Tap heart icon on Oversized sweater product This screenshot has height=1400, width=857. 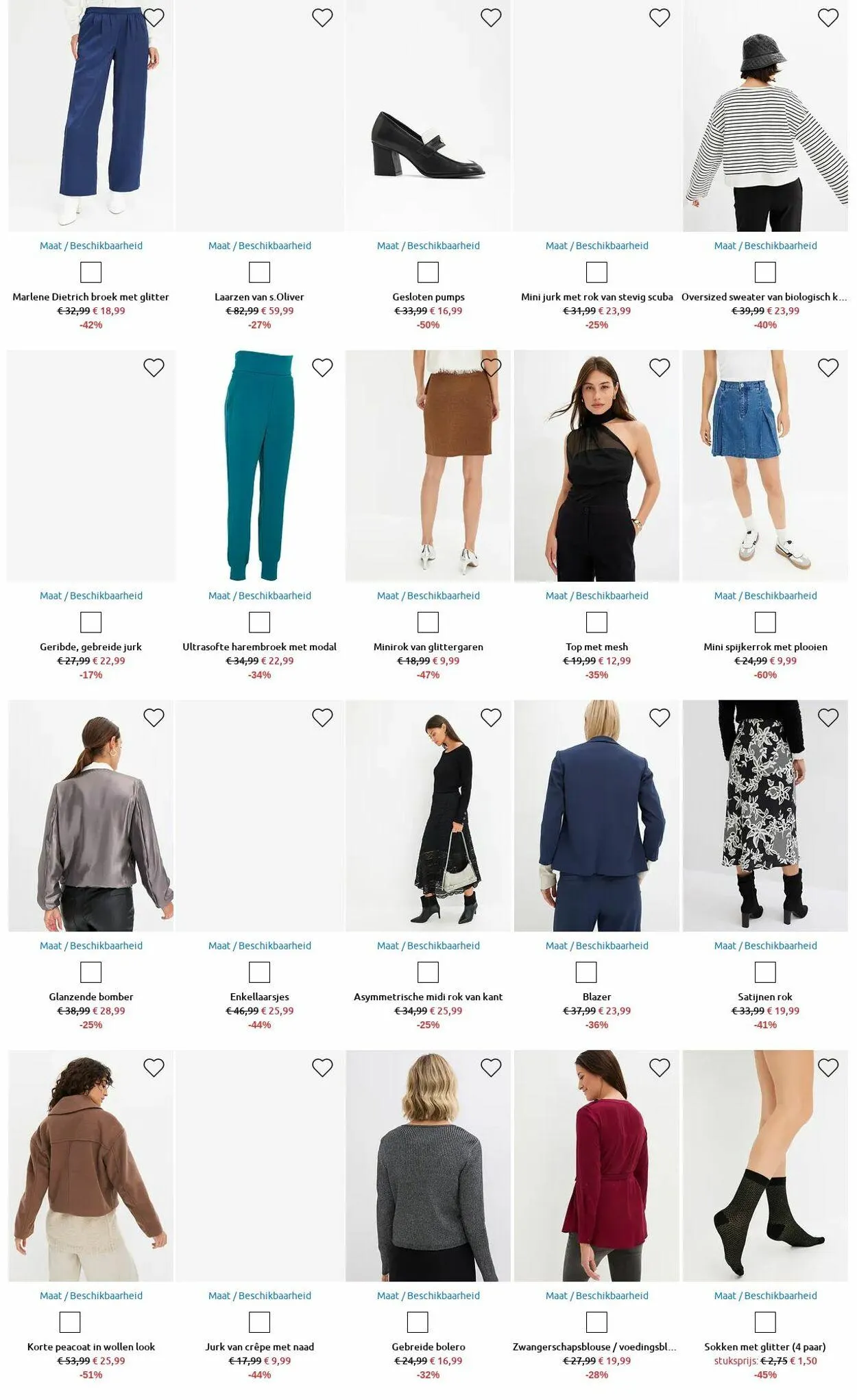pos(828,18)
